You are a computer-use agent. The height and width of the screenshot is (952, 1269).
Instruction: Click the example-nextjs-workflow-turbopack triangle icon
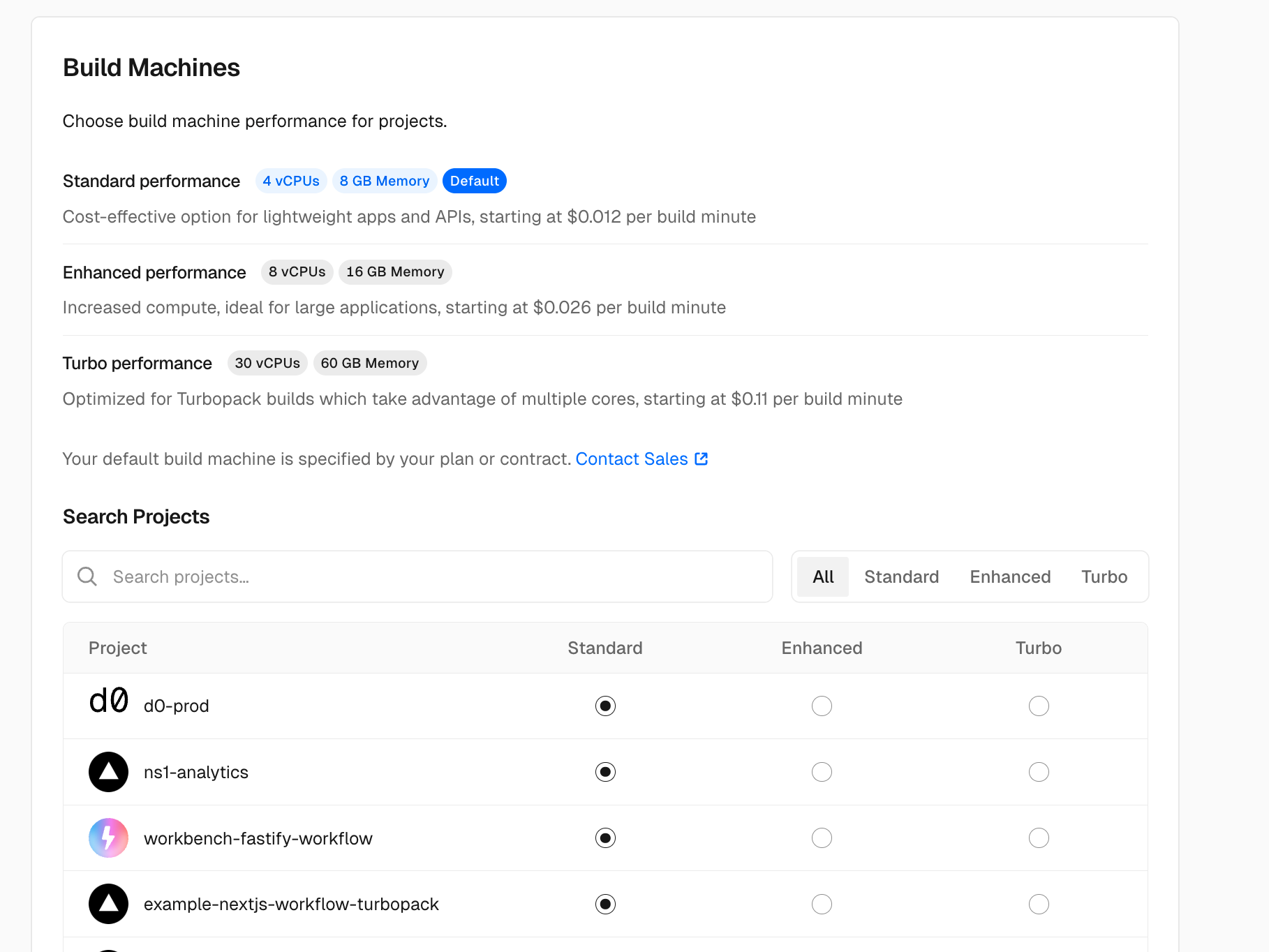point(108,904)
